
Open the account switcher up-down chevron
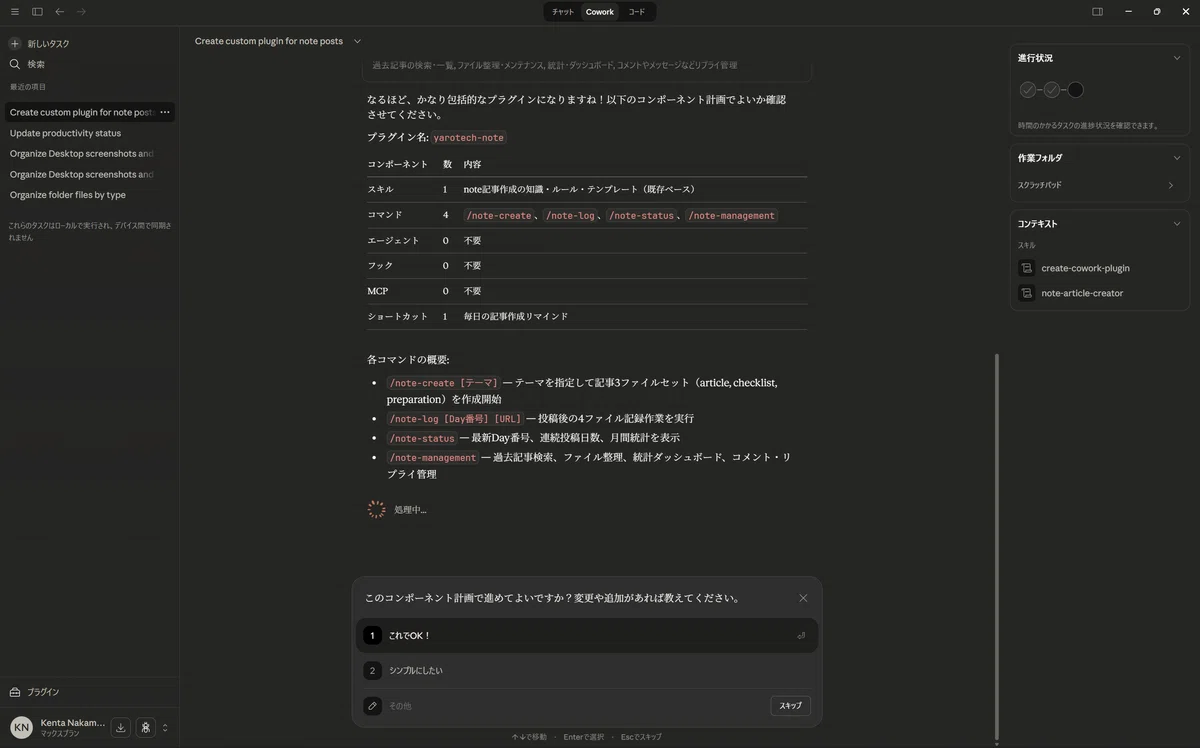[x=165, y=728]
